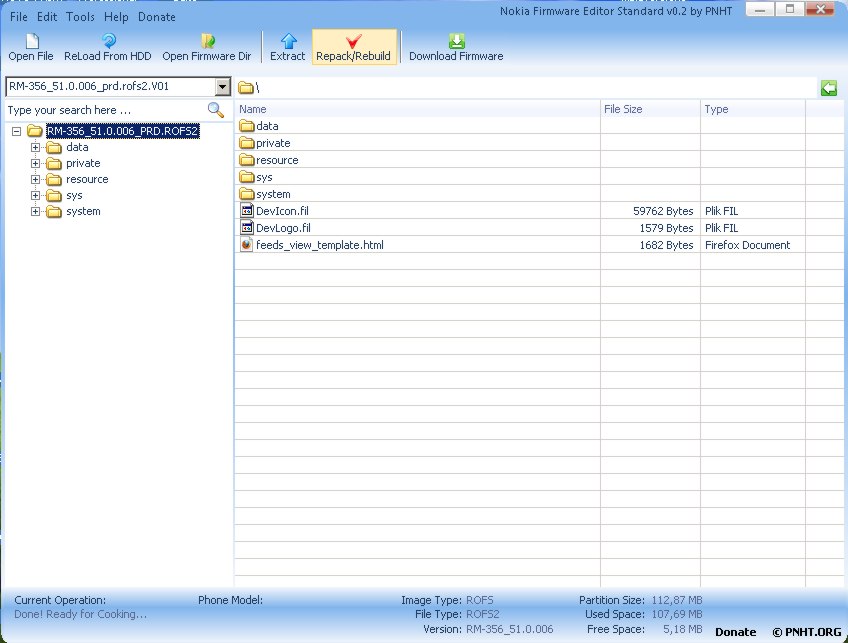Sort by the Type column header
The width and height of the screenshot is (848, 643).
(753, 109)
